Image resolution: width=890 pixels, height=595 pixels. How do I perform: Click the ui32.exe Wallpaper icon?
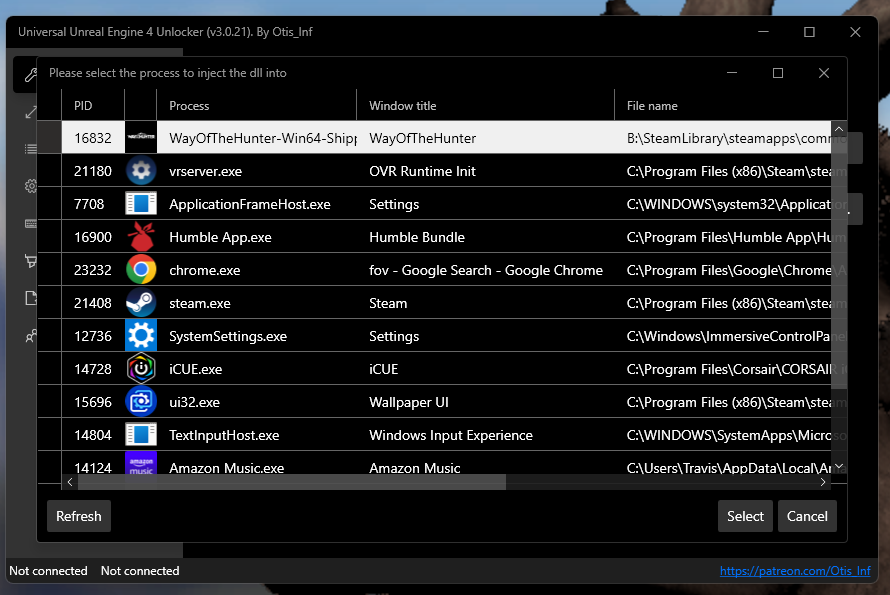pyautogui.click(x=141, y=402)
